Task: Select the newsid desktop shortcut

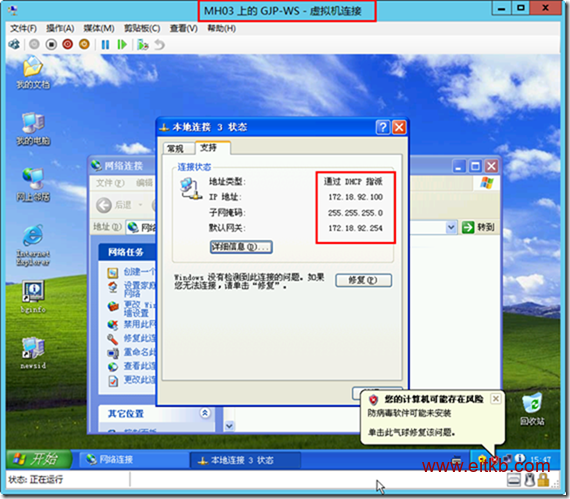Action: [33, 353]
